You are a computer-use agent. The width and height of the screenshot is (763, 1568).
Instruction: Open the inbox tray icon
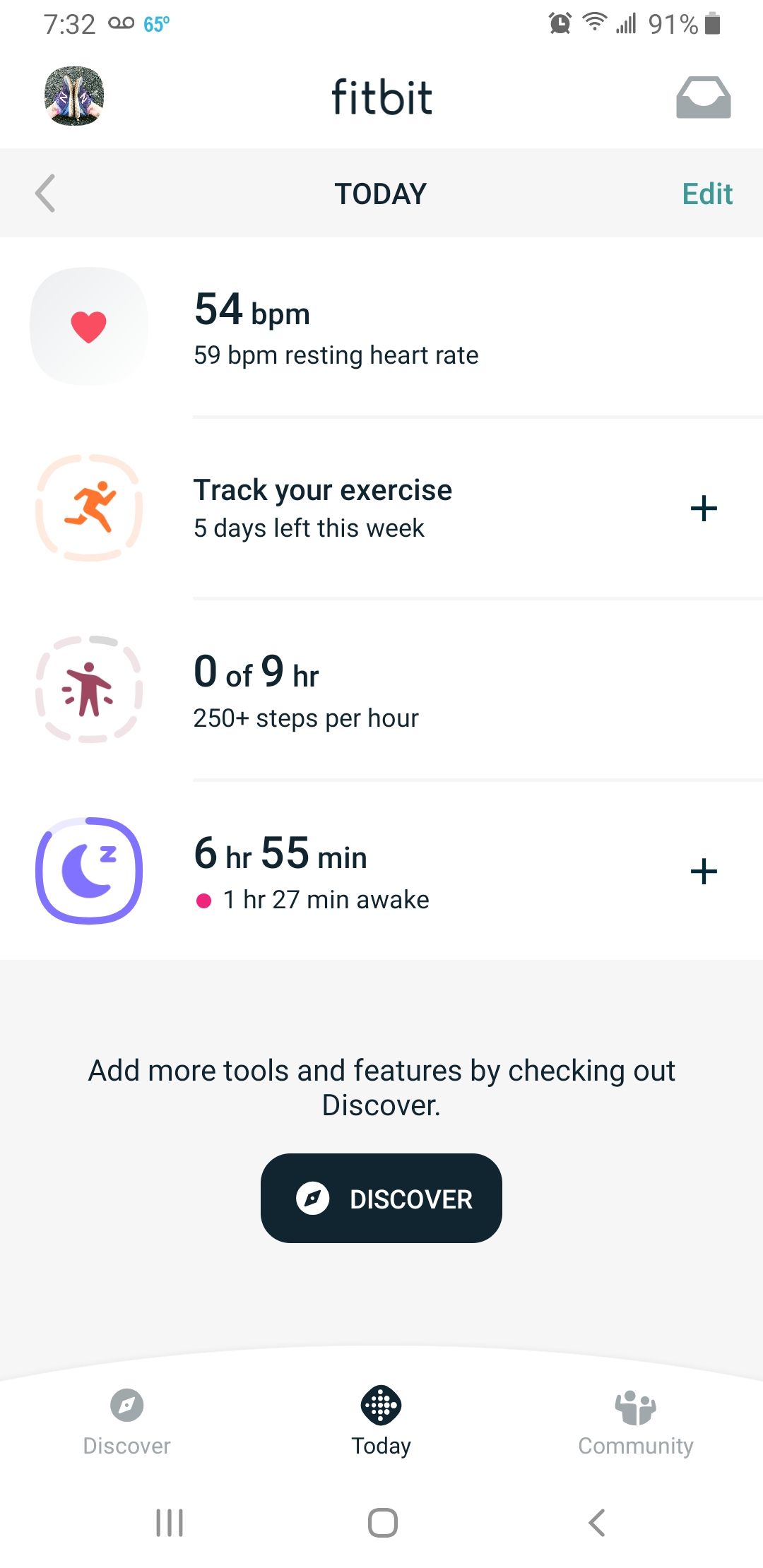[703, 97]
